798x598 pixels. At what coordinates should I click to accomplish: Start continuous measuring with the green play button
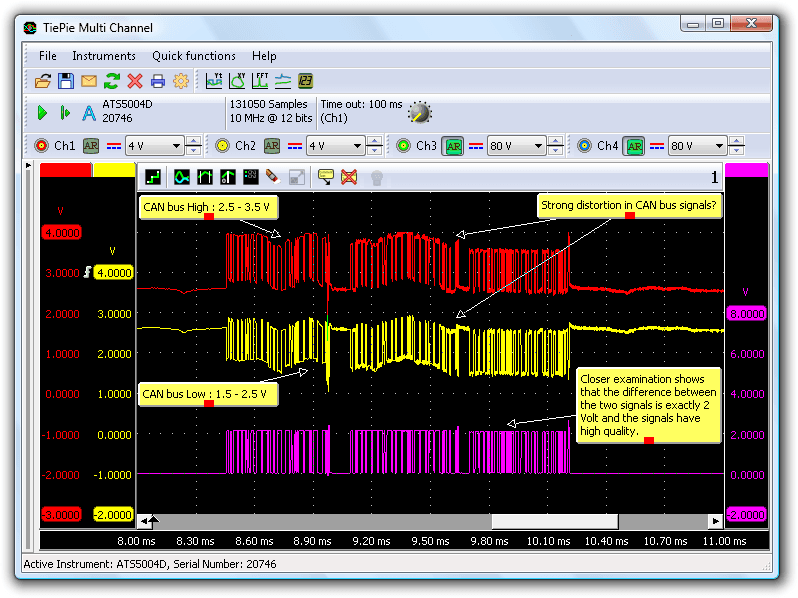coord(42,112)
